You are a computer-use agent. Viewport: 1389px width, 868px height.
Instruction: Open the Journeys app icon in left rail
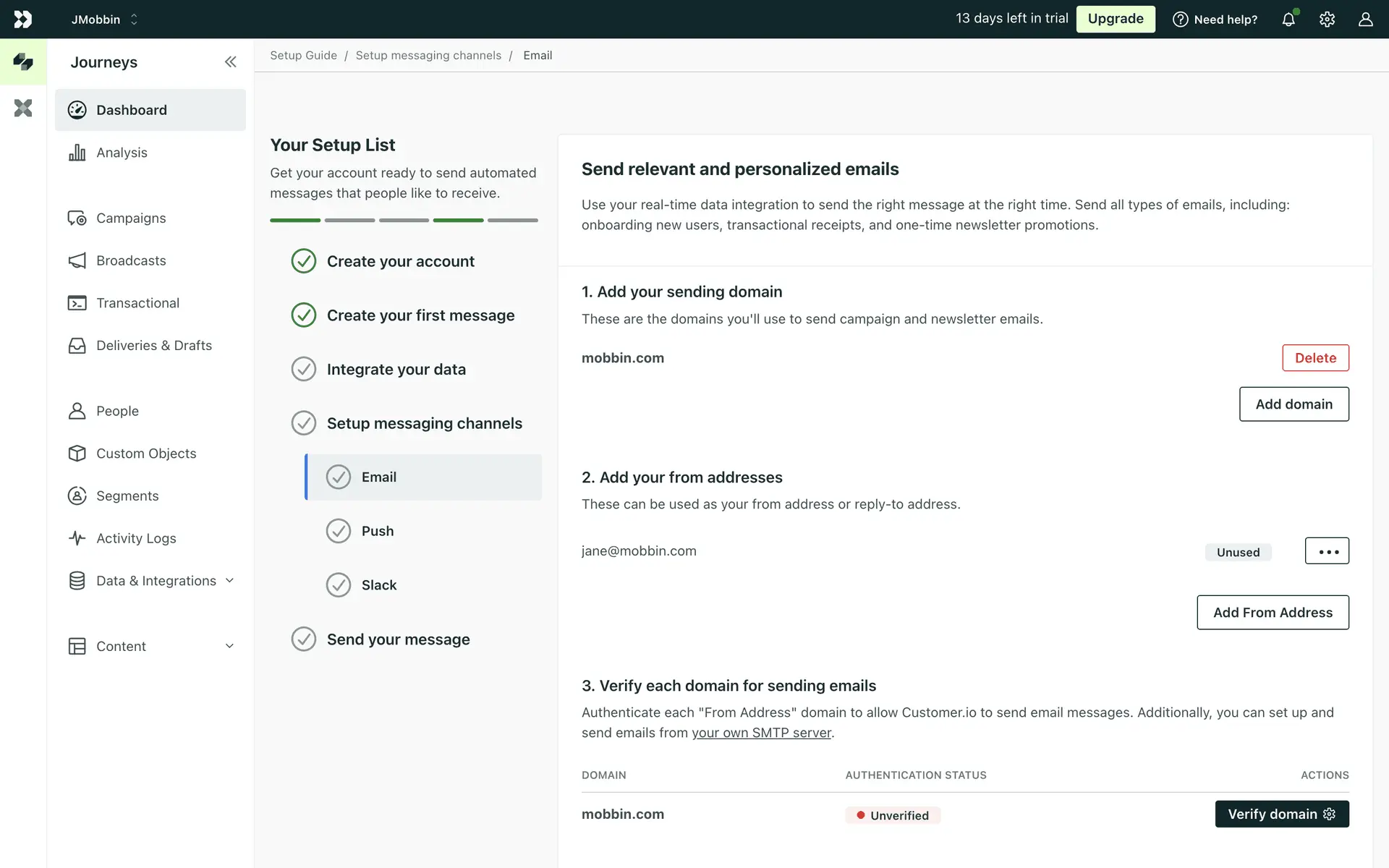[x=23, y=62]
